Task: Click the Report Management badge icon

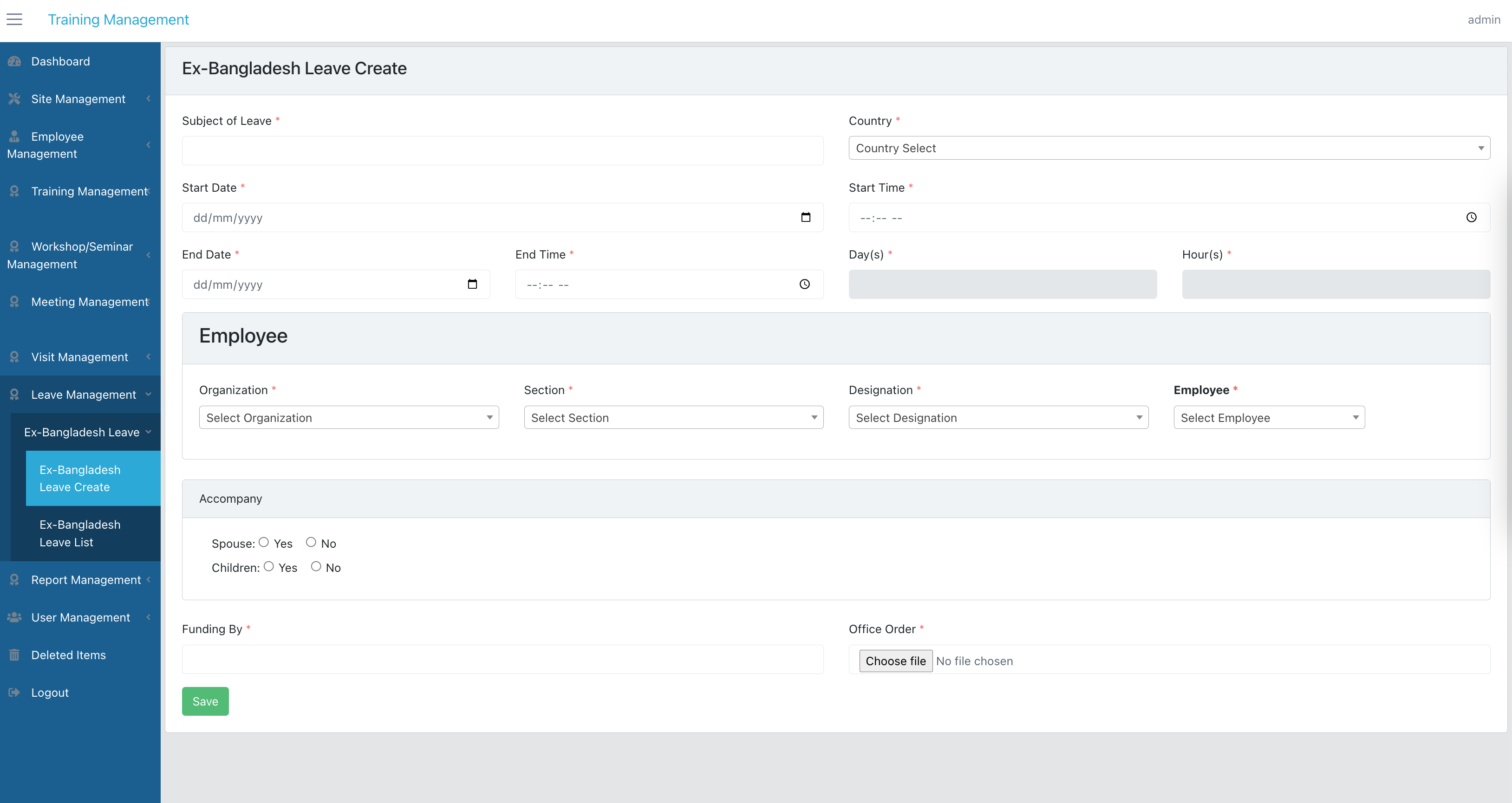Action: tap(14, 580)
